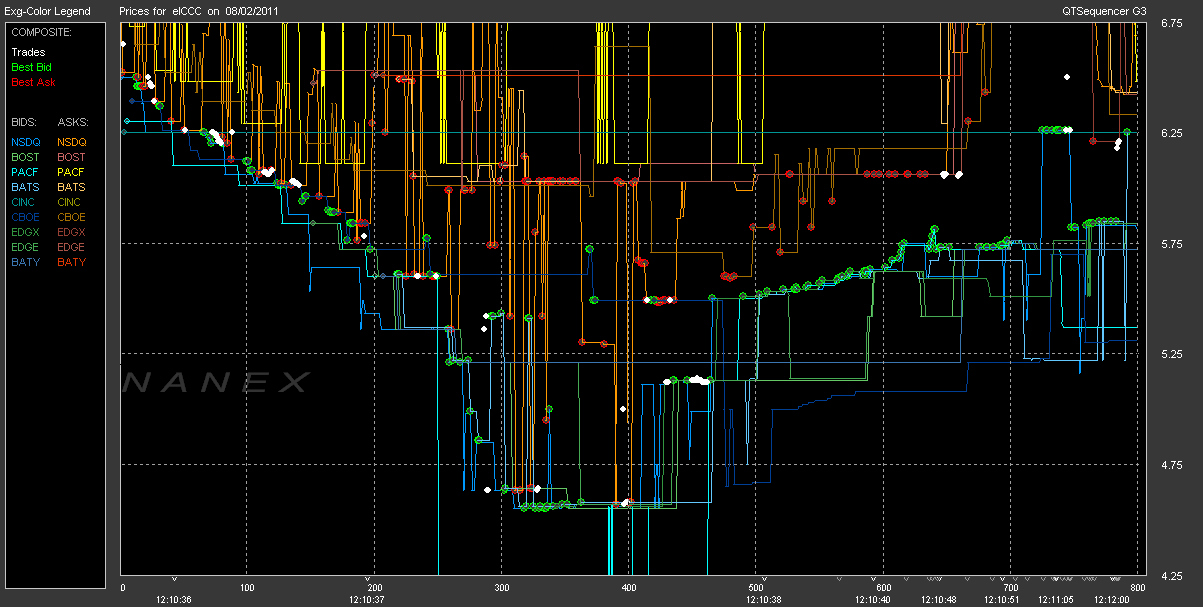This screenshot has height=607, width=1203.
Task: Click the Trades entry in the composite legend
Action: (26, 52)
